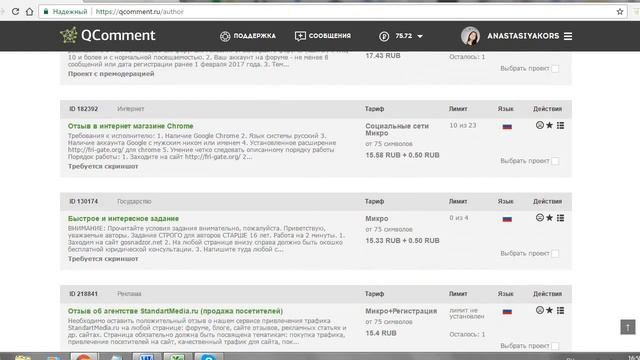The height and width of the screenshot is (360, 640).
Task: Click the Микро+Регистрация tariff text
Action: pos(401,311)
